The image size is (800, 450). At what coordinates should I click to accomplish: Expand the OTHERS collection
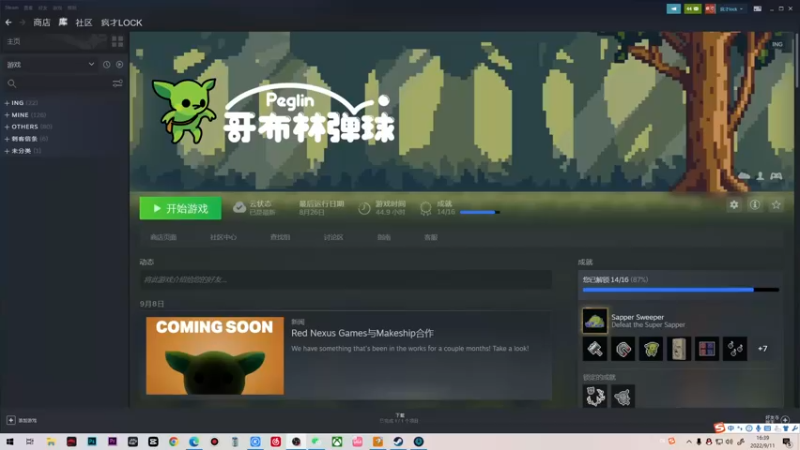pos(7,127)
